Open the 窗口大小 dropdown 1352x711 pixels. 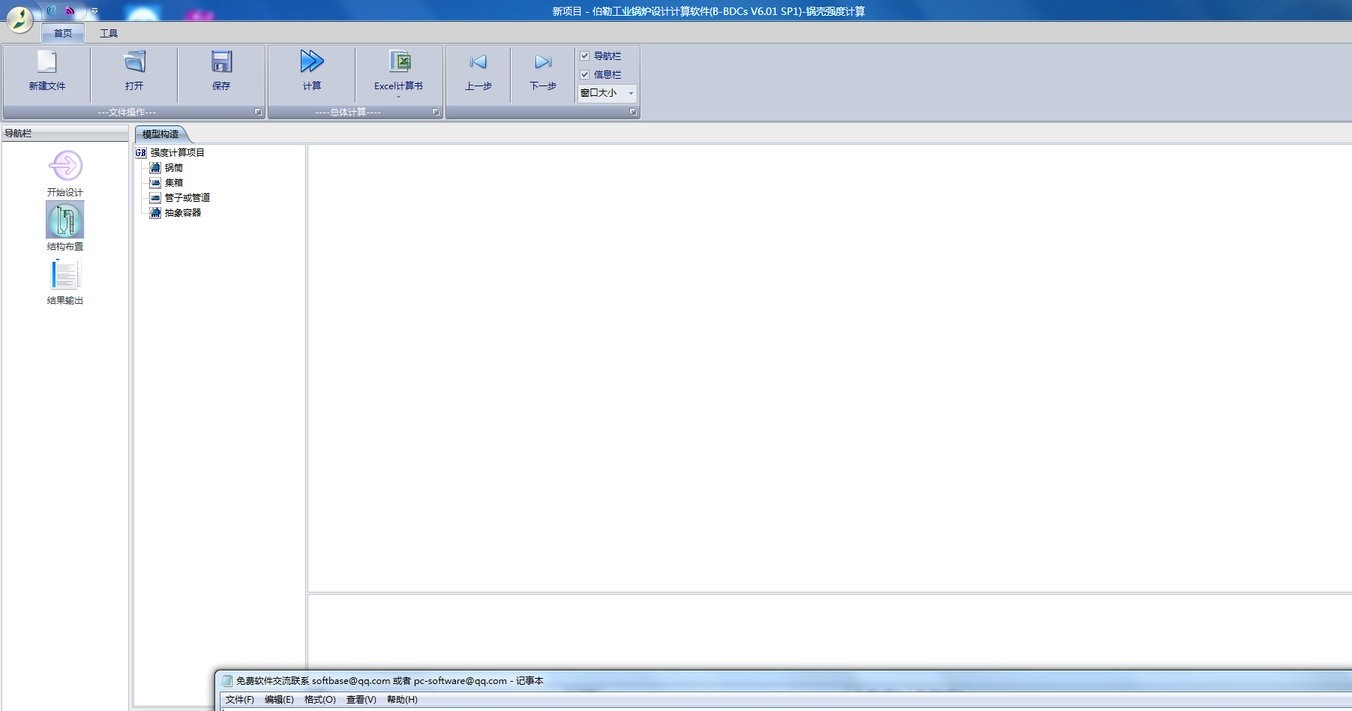coord(607,93)
